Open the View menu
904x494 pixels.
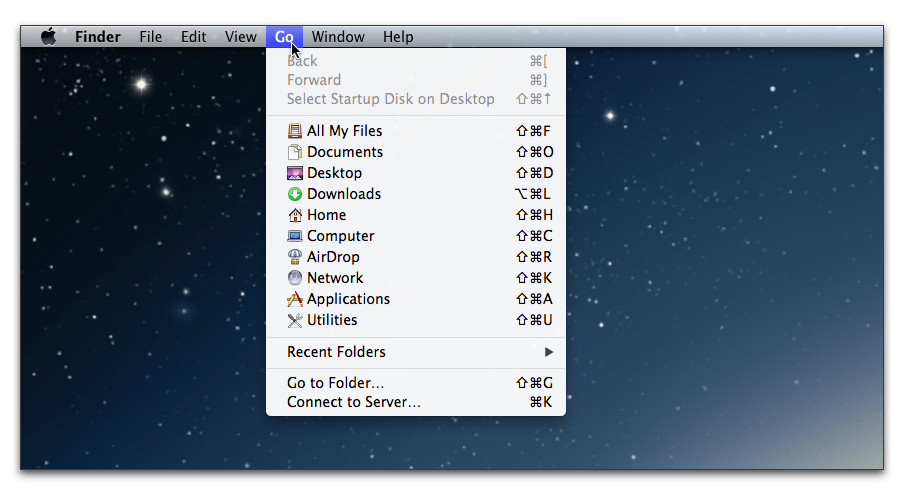[240, 37]
